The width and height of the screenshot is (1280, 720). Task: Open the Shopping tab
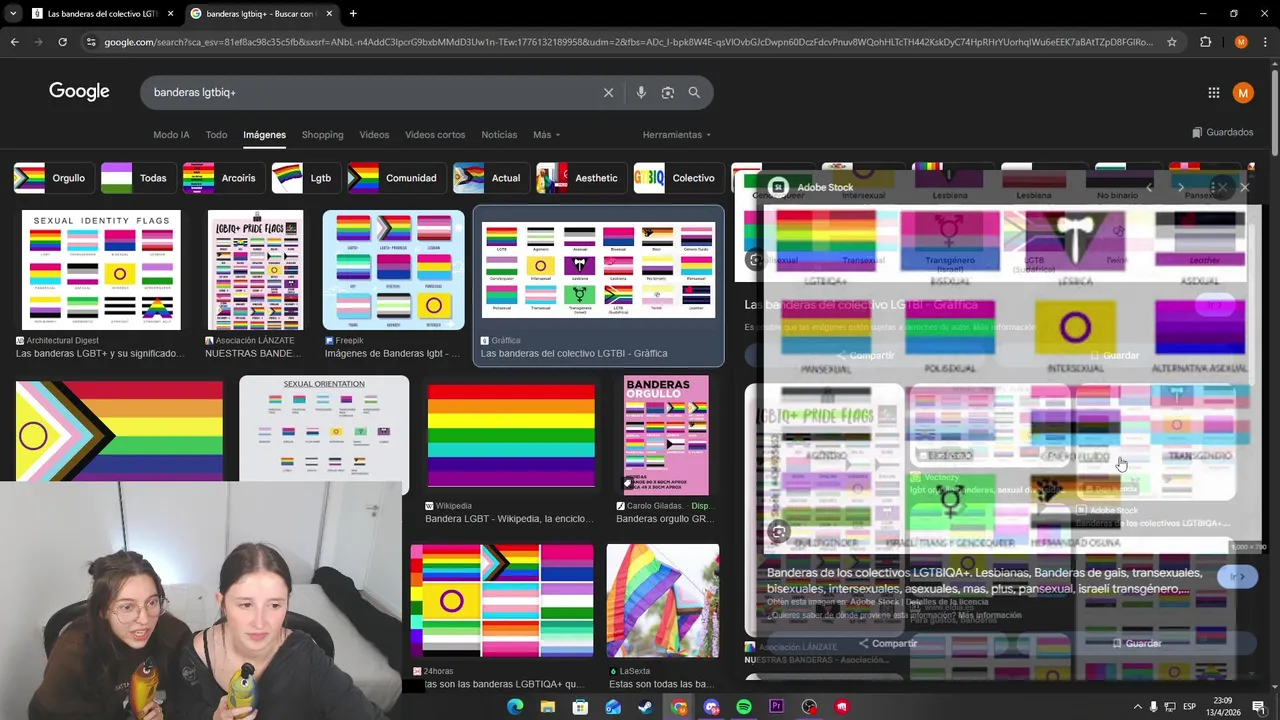coord(322,135)
